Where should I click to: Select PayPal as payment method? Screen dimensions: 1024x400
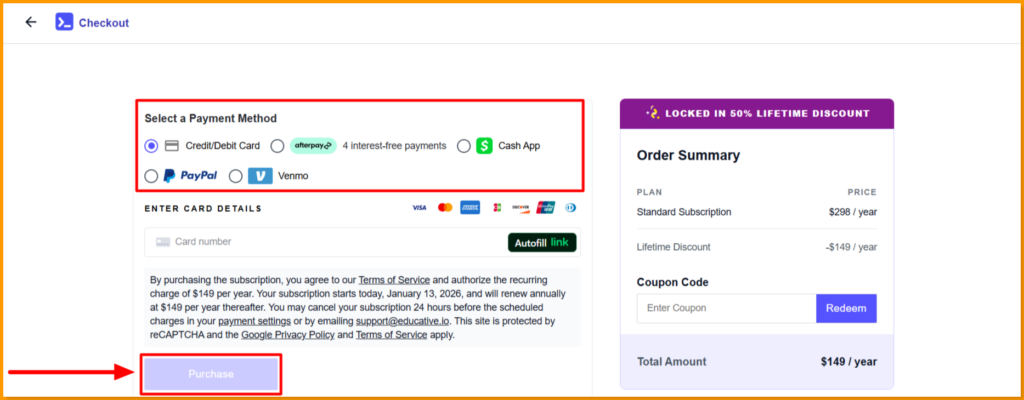click(x=152, y=176)
